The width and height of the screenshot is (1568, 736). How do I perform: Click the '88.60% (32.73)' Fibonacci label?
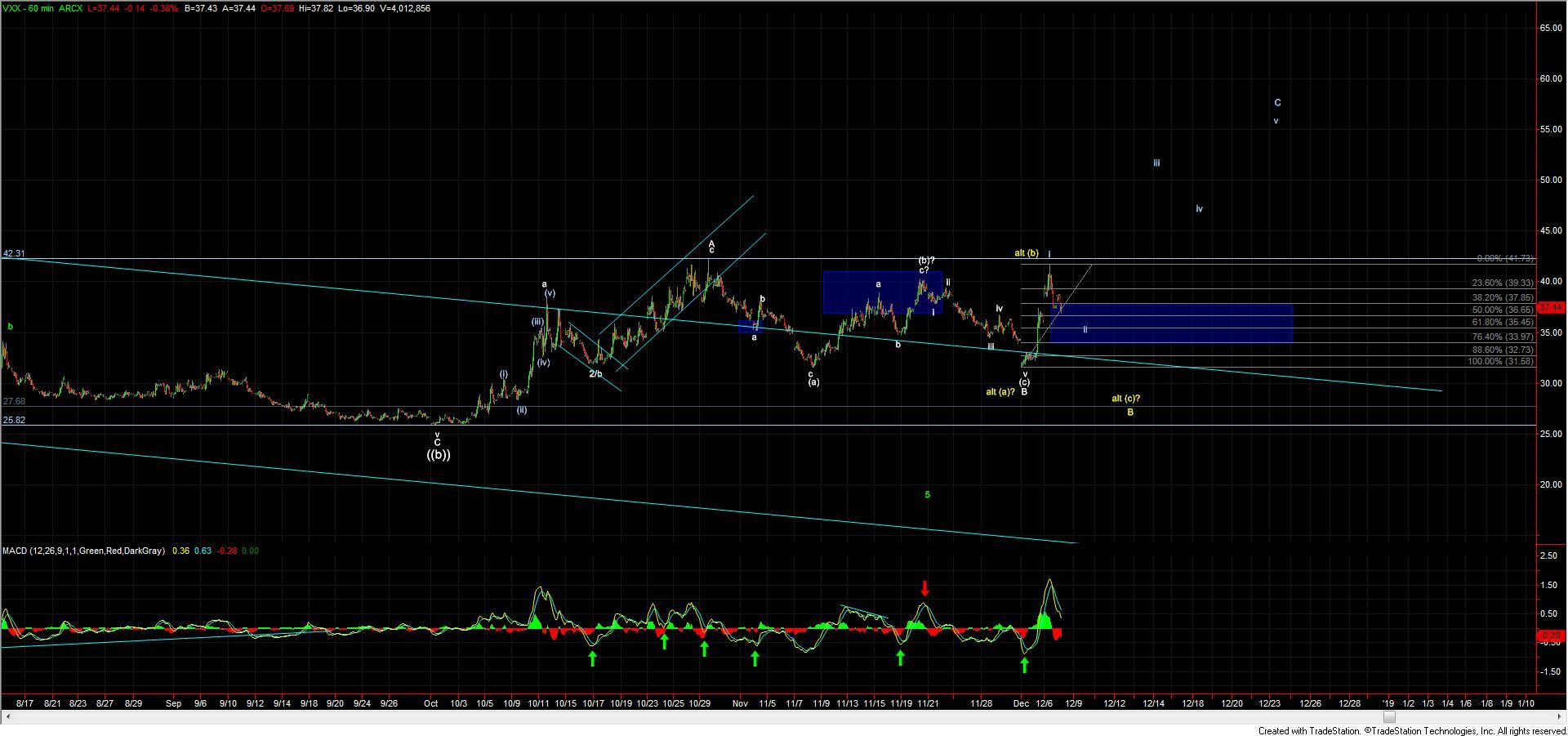[1503, 350]
